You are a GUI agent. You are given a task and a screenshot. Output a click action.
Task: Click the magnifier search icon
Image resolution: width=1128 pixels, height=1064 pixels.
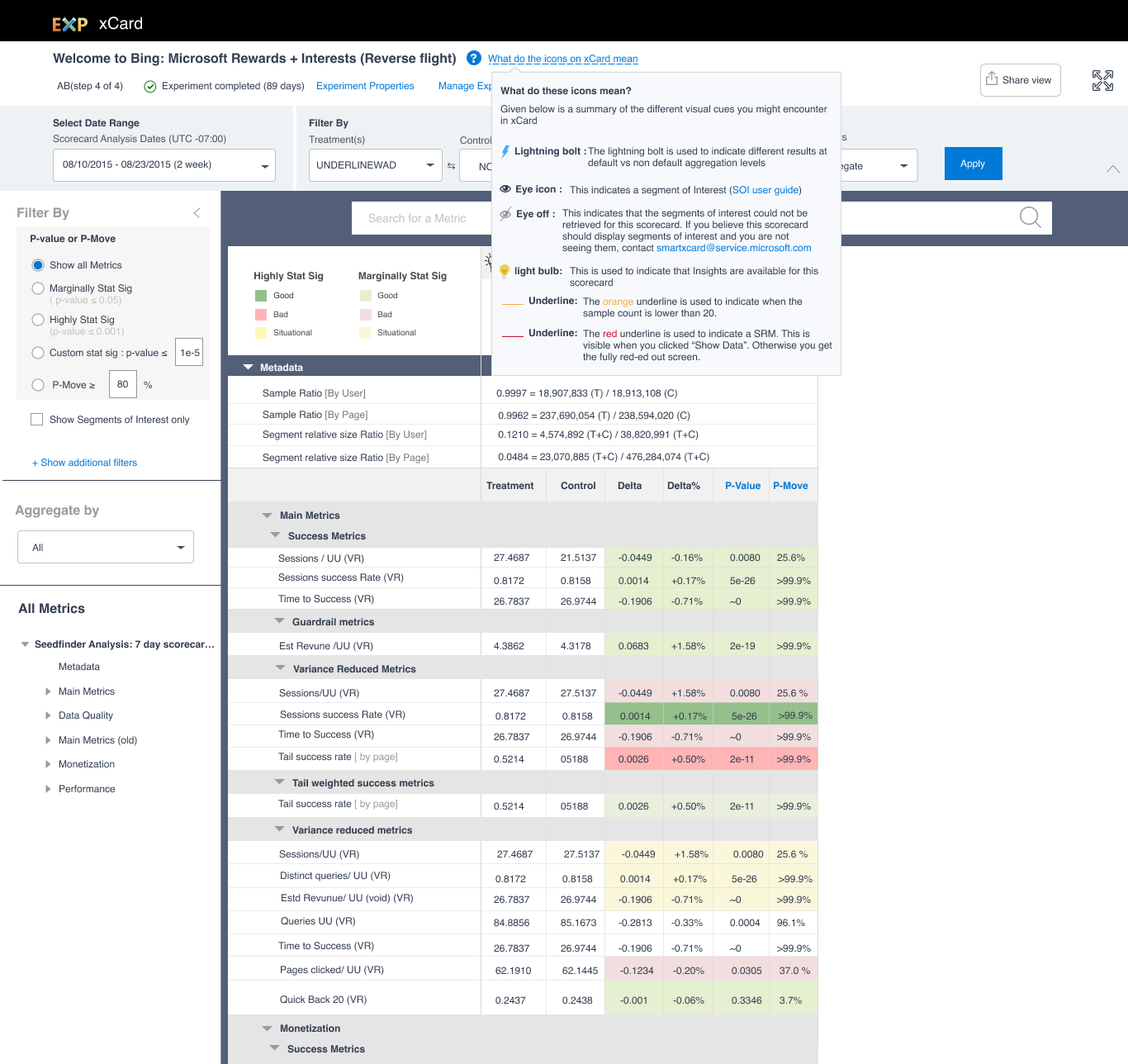coord(1030,217)
